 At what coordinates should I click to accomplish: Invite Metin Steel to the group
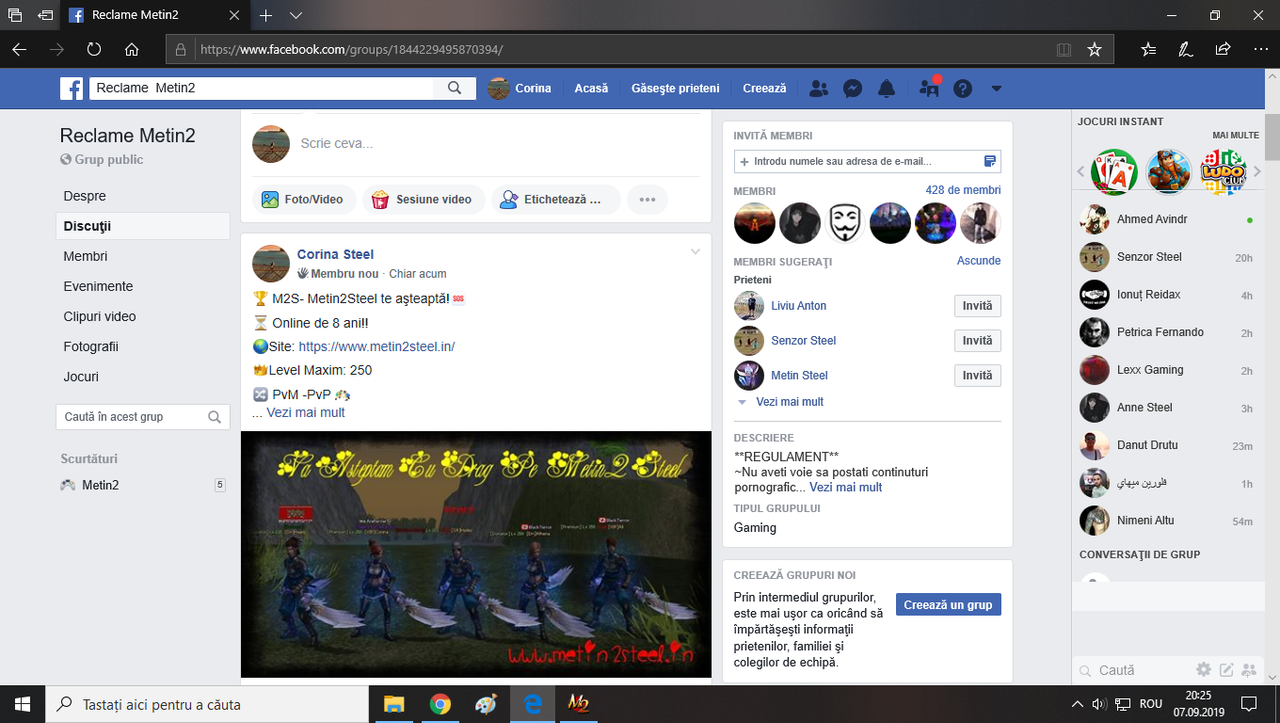[977, 376]
